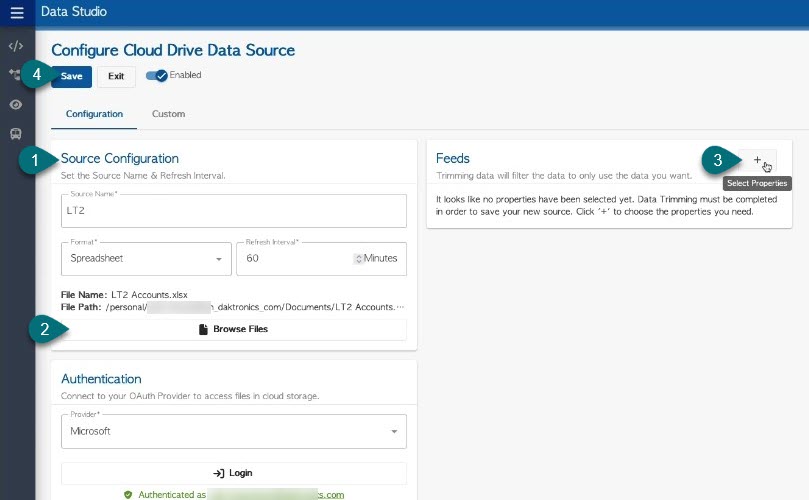
Task: Click the Exit button
Action: tap(116, 77)
